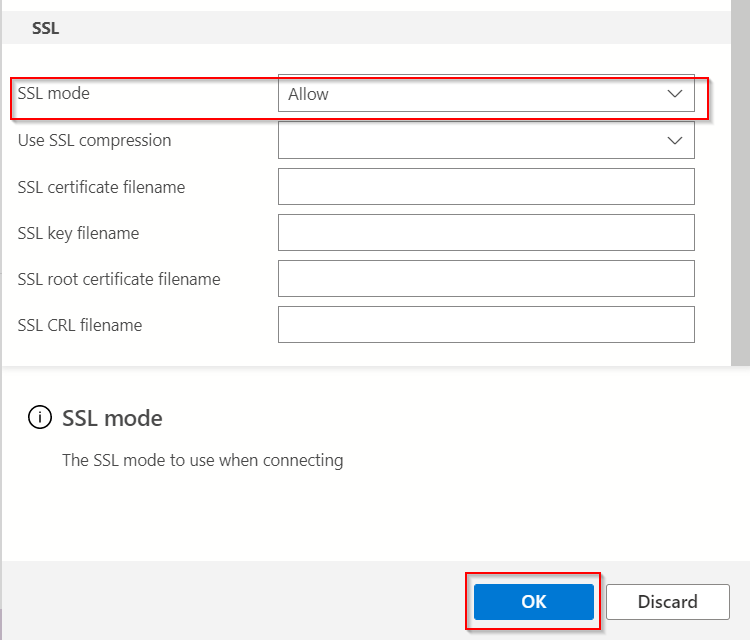Click the description text about SSL mode connecting
The height and width of the screenshot is (640, 750).
click(x=203, y=461)
